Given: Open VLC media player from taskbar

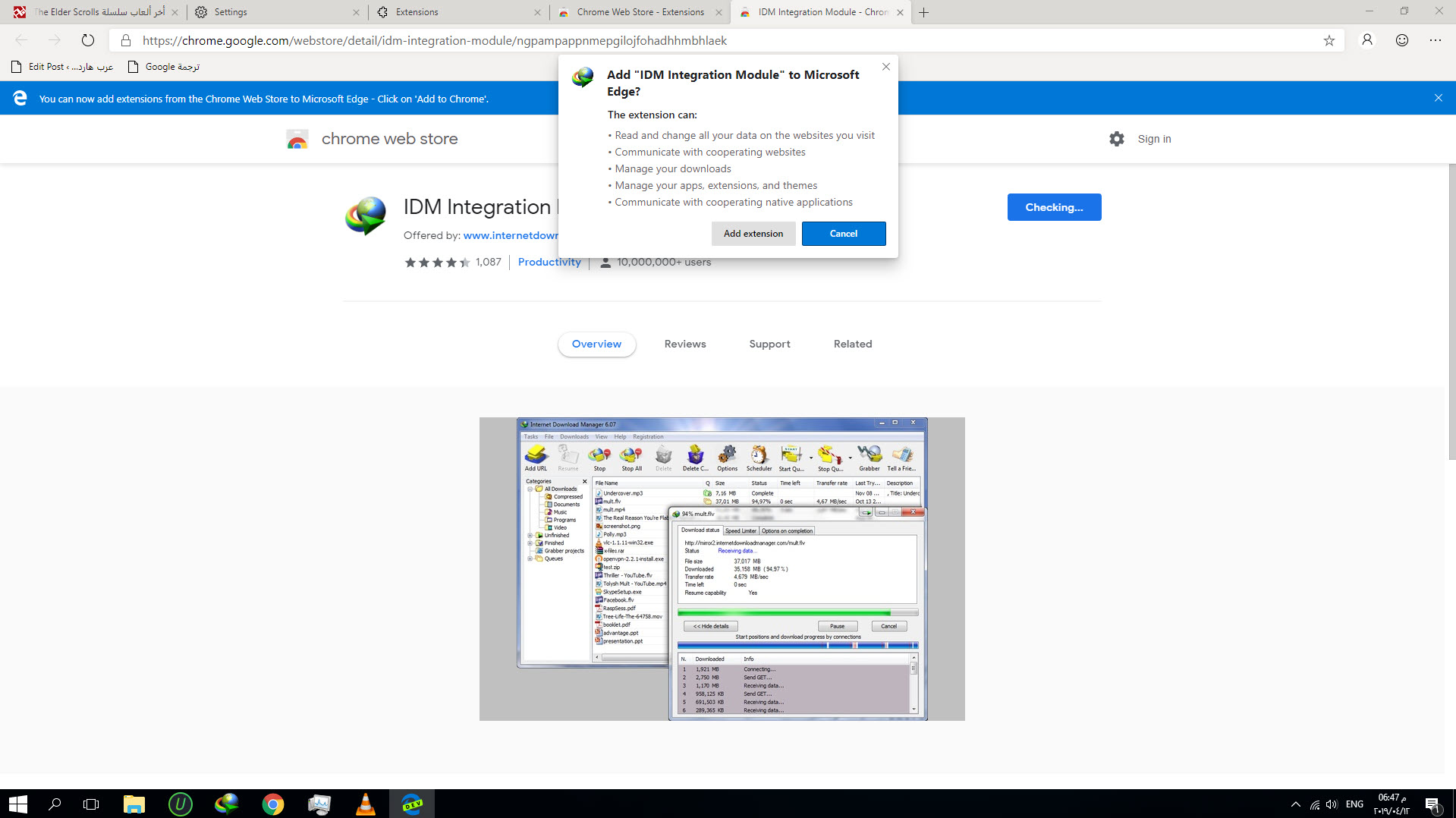Looking at the screenshot, I should (365, 804).
